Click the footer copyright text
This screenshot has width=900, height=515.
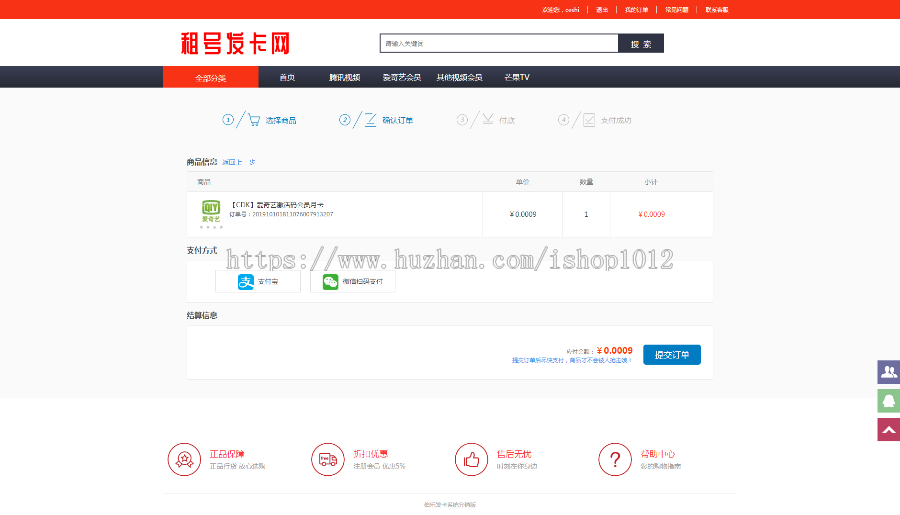pos(450,505)
